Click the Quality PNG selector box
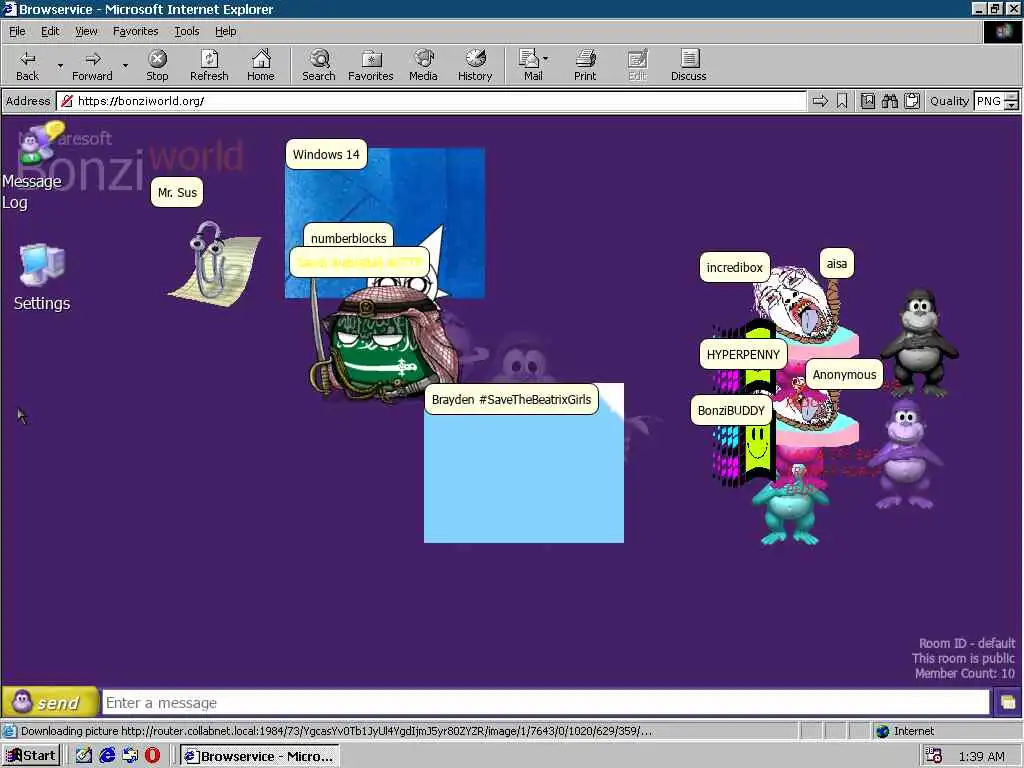Screen dimensions: 1024x768 coord(988,101)
